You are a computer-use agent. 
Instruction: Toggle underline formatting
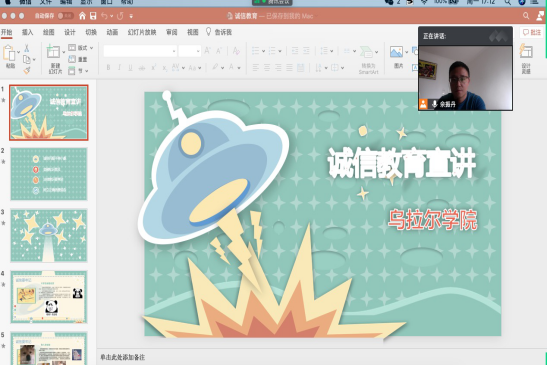[x=130, y=68]
